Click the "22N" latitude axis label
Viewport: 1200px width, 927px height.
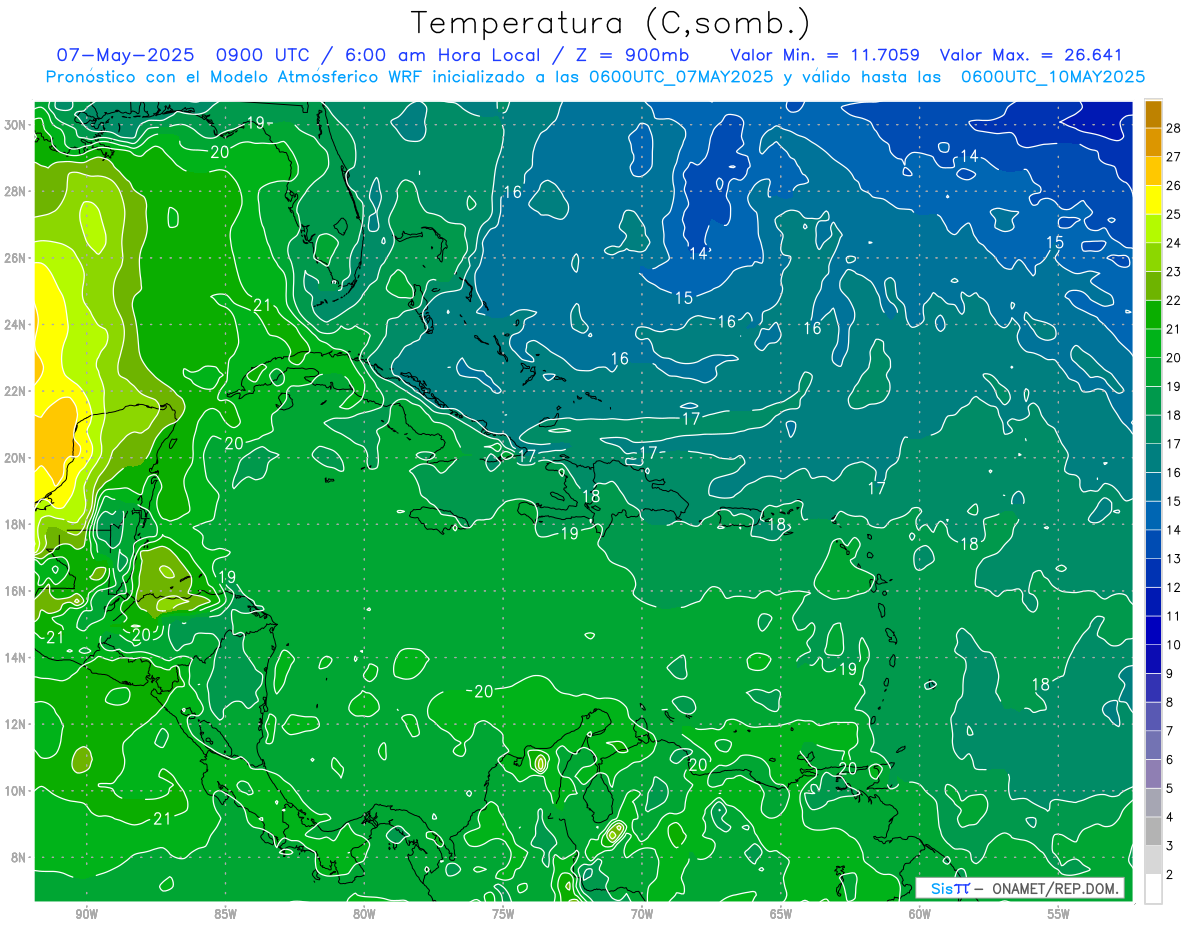(17, 391)
